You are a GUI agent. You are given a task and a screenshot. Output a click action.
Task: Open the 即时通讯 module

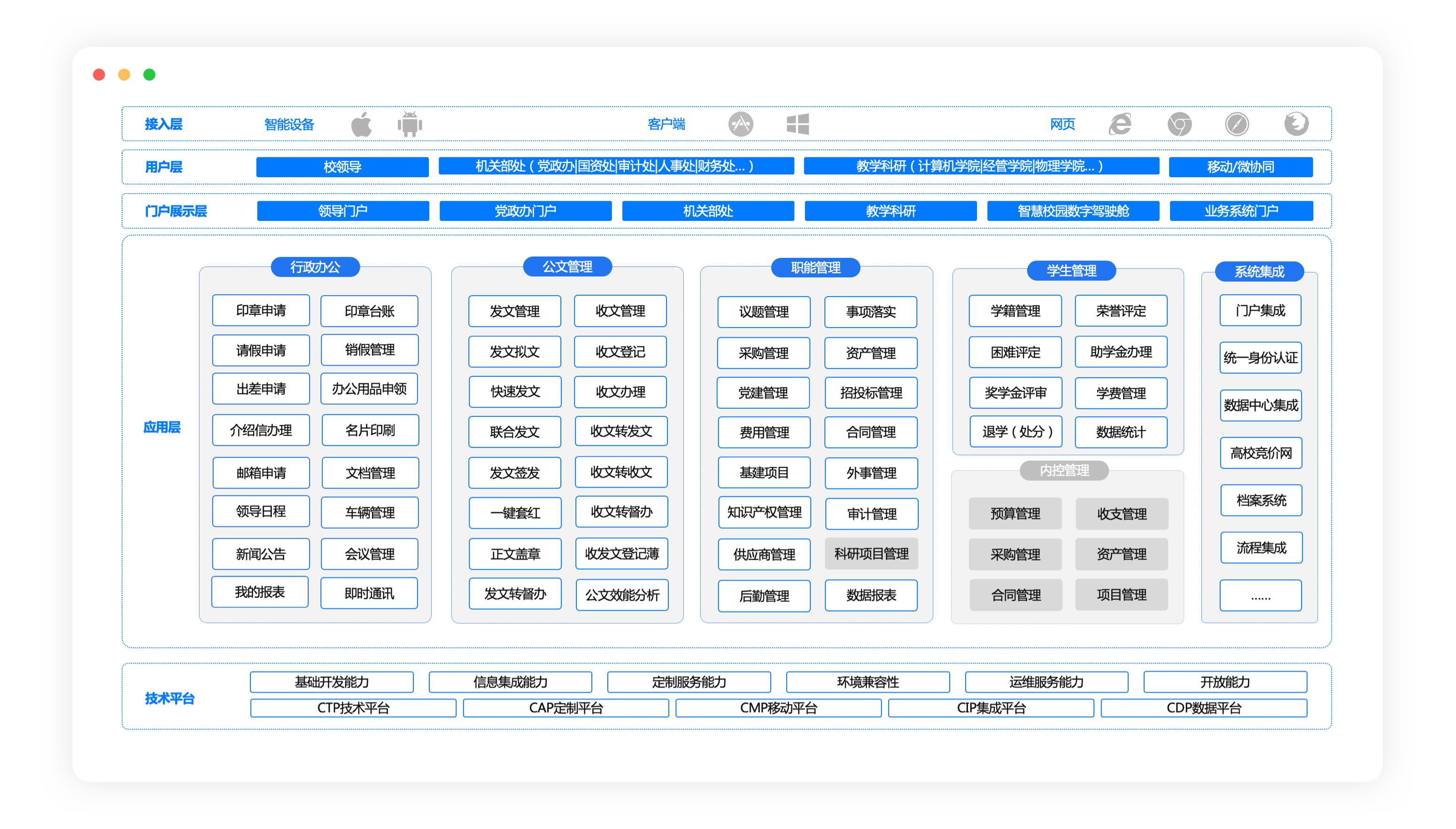click(x=369, y=593)
